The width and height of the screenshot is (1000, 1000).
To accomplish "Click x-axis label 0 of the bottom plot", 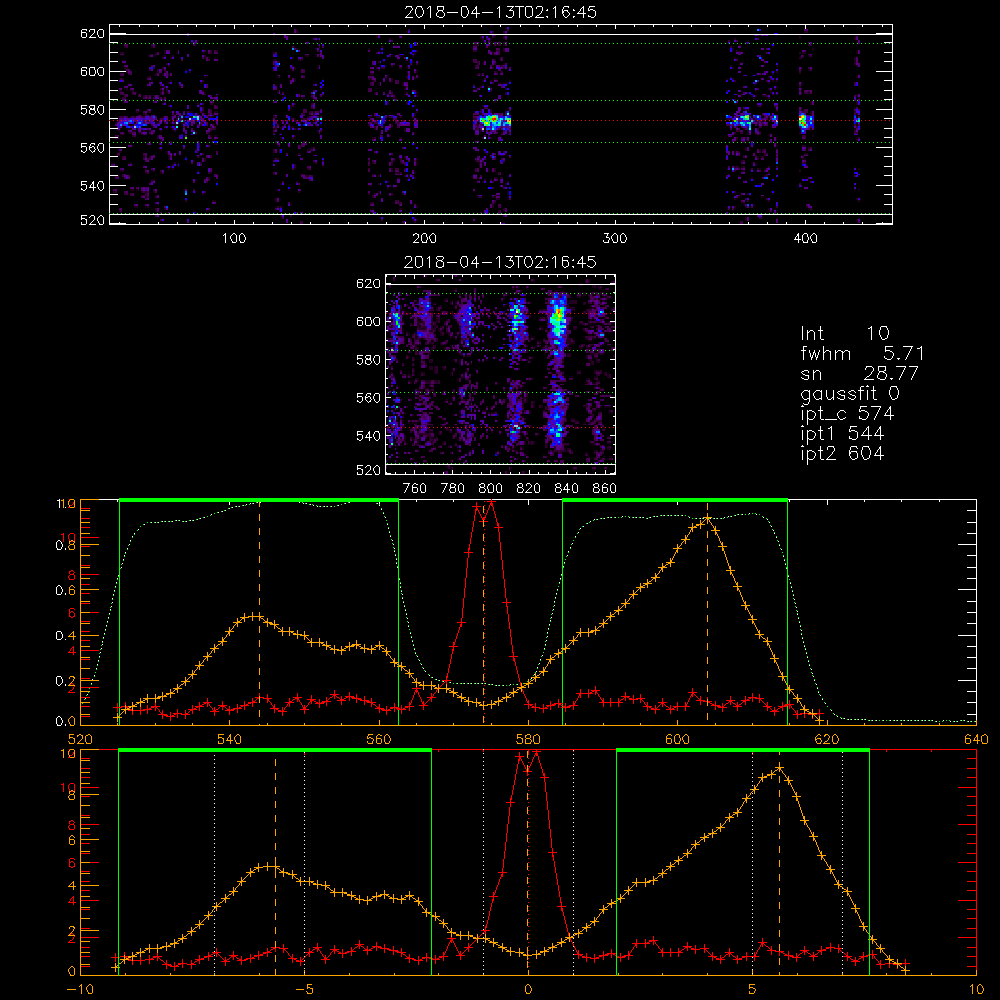I will tap(528, 990).
